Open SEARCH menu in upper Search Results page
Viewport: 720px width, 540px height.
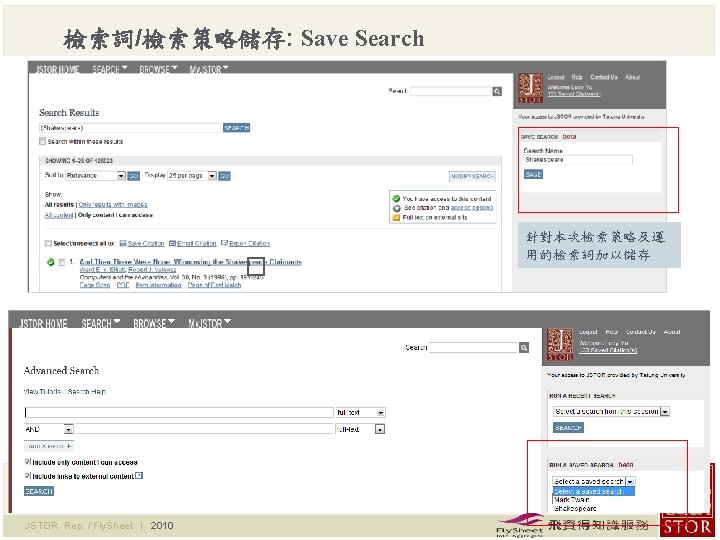[x=110, y=69]
